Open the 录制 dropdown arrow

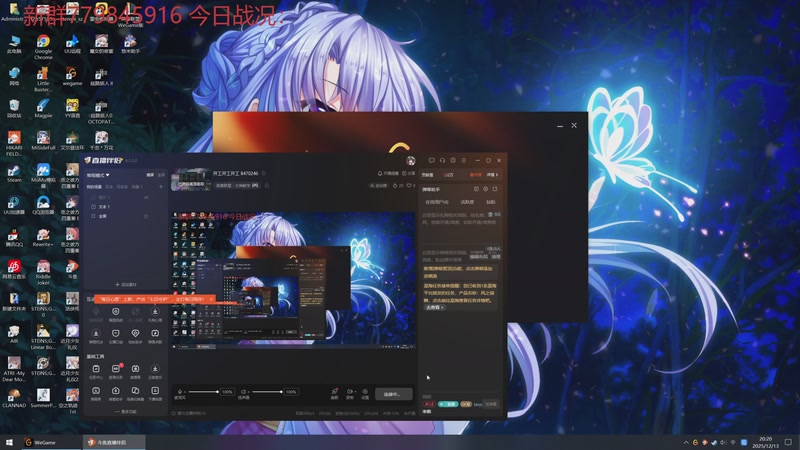354,392
